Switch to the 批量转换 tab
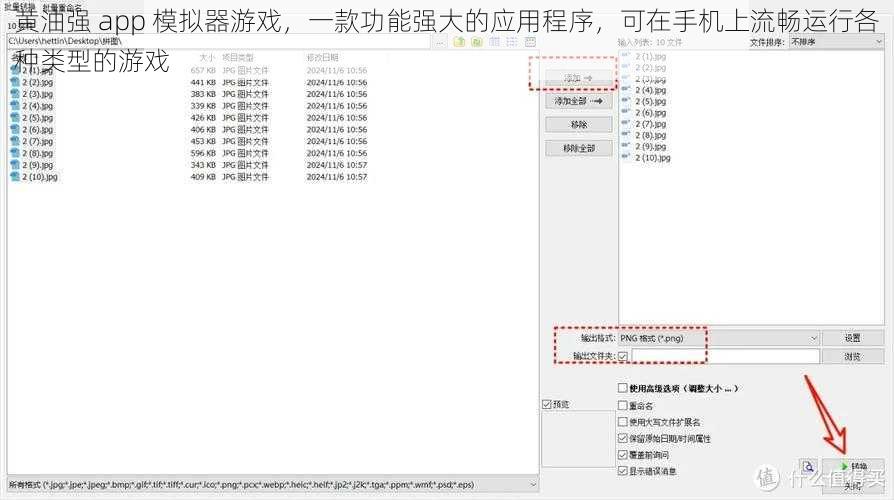The width and height of the screenshot is (894, 500). click(19, 7)
